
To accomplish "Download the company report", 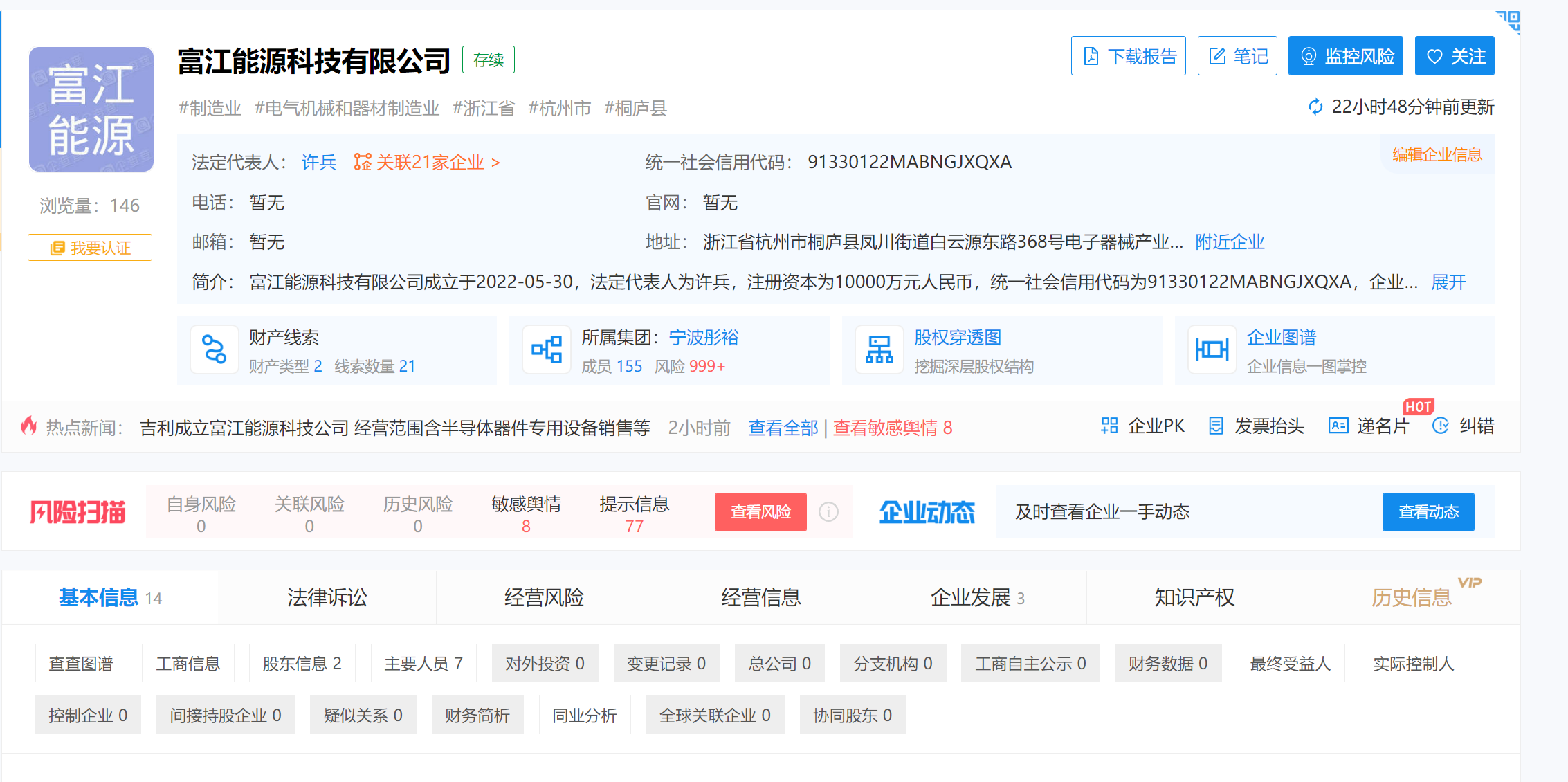I will [x=1129, y=56].
